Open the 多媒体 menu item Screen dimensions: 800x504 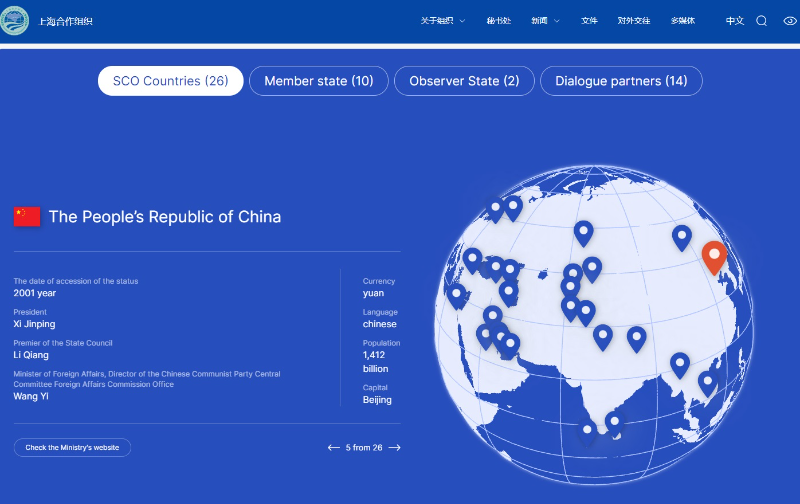point(683,20)
